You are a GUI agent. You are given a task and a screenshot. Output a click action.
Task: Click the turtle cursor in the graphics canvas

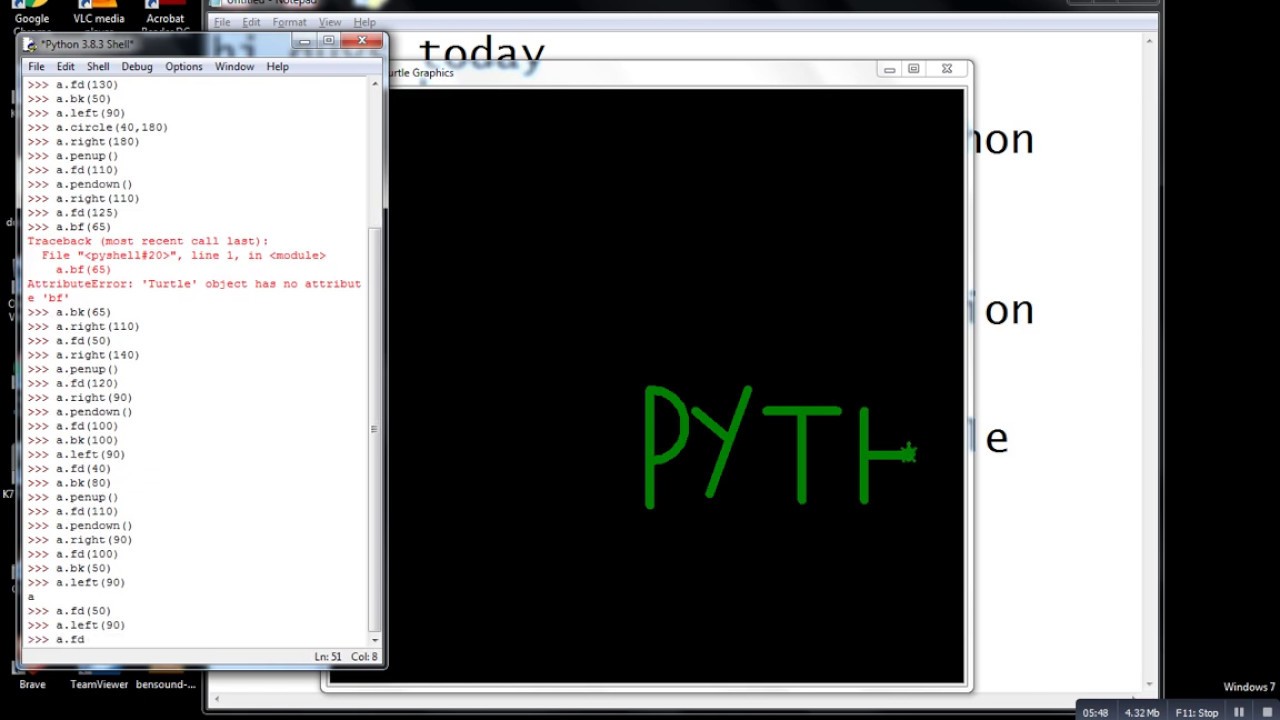(x=908, y=454)
